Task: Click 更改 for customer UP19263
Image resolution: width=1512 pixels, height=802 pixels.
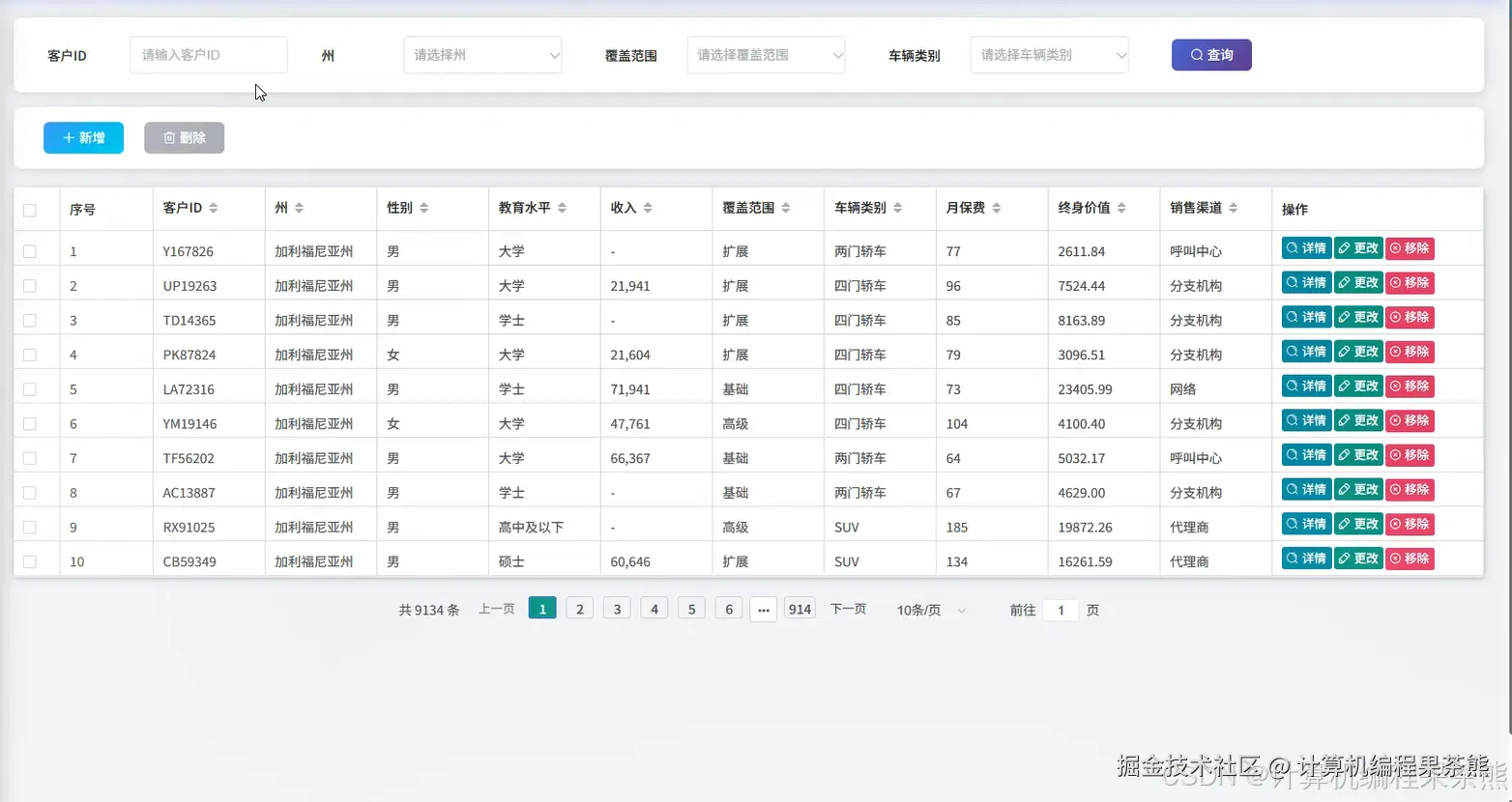Action: (x=1358, y=283)
